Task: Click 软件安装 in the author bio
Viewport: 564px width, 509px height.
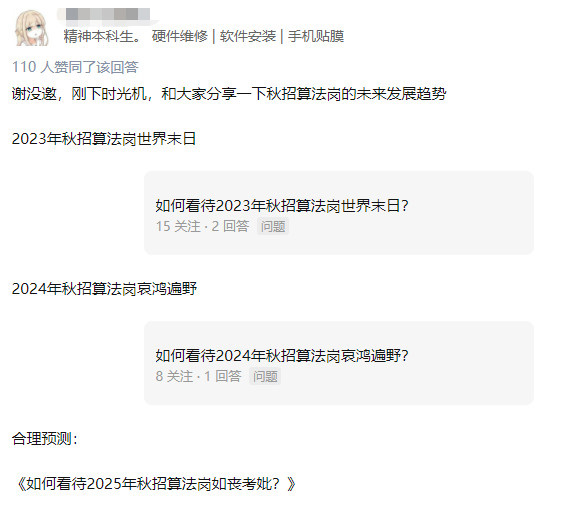Action: tap(248, 36)
